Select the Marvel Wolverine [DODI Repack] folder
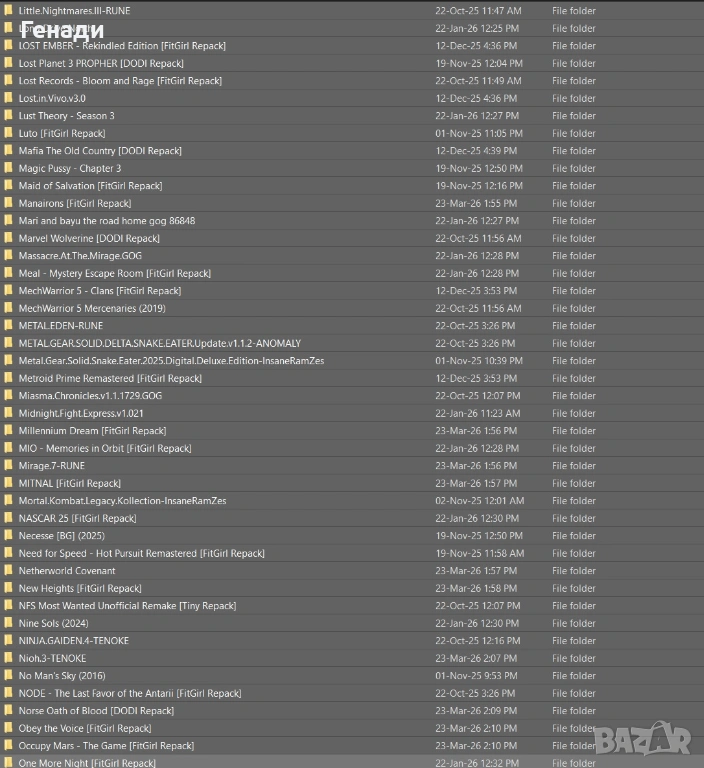 [352, 238]
